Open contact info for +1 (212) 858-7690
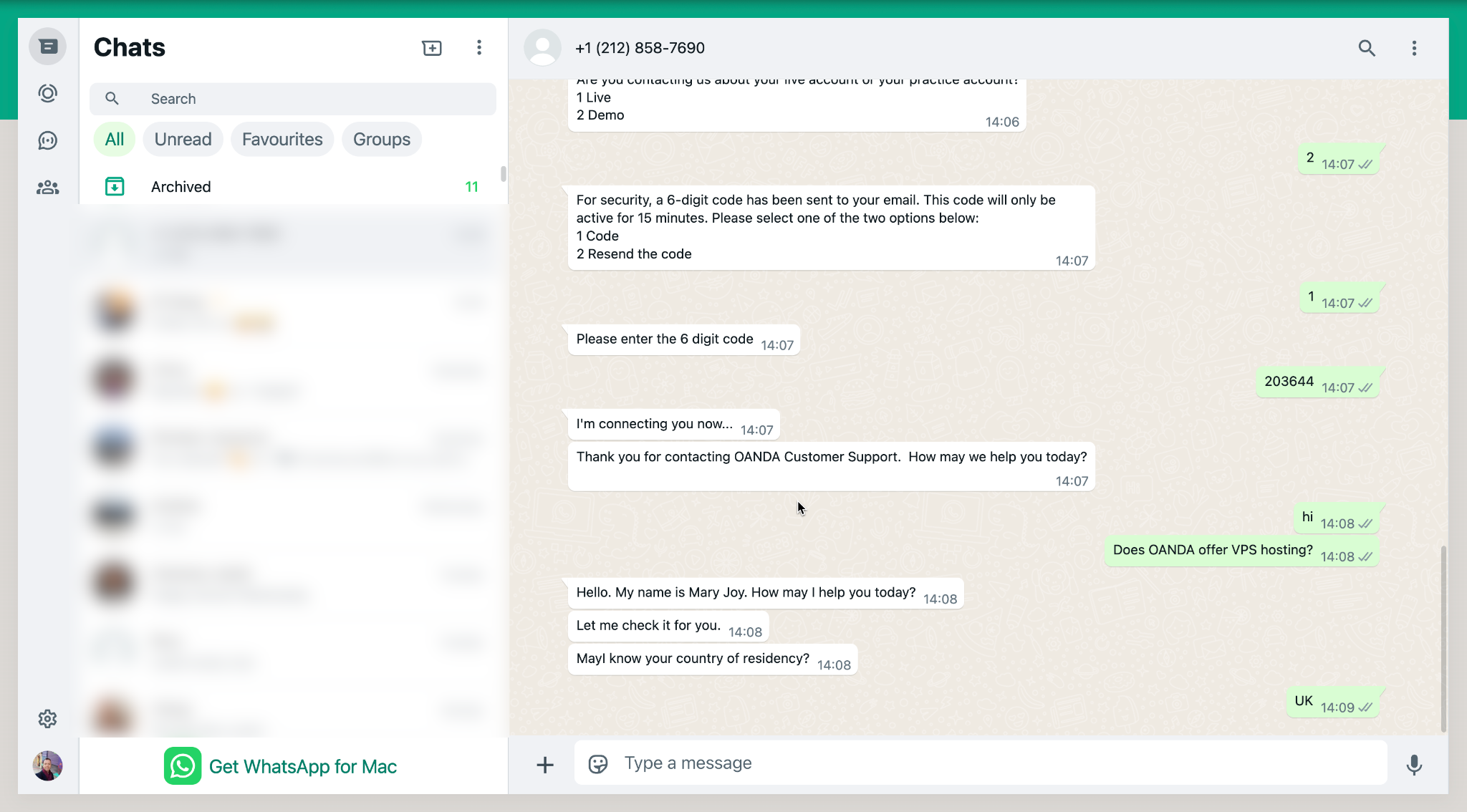Image resolution: width=1467 pixels, height=812 pixels. [x=640, y=48]
